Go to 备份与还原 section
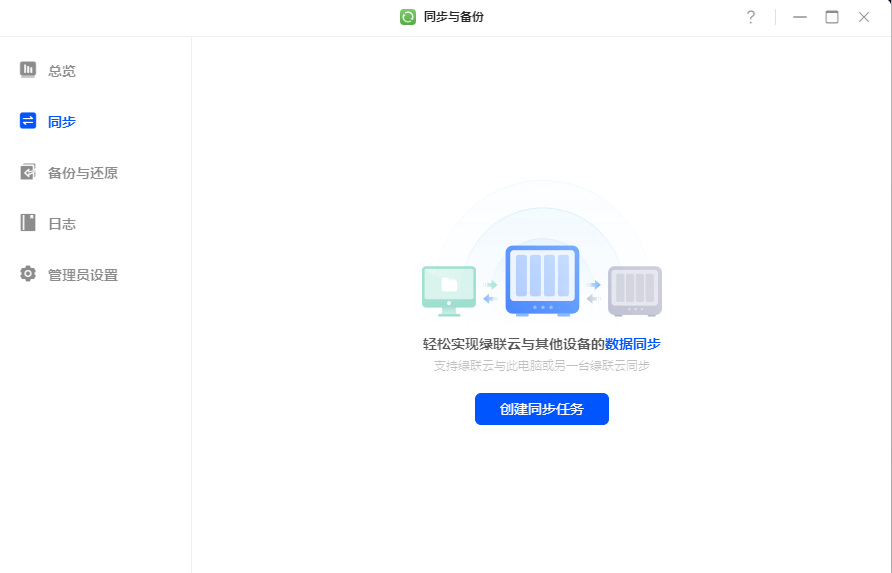 coord(83,173)
